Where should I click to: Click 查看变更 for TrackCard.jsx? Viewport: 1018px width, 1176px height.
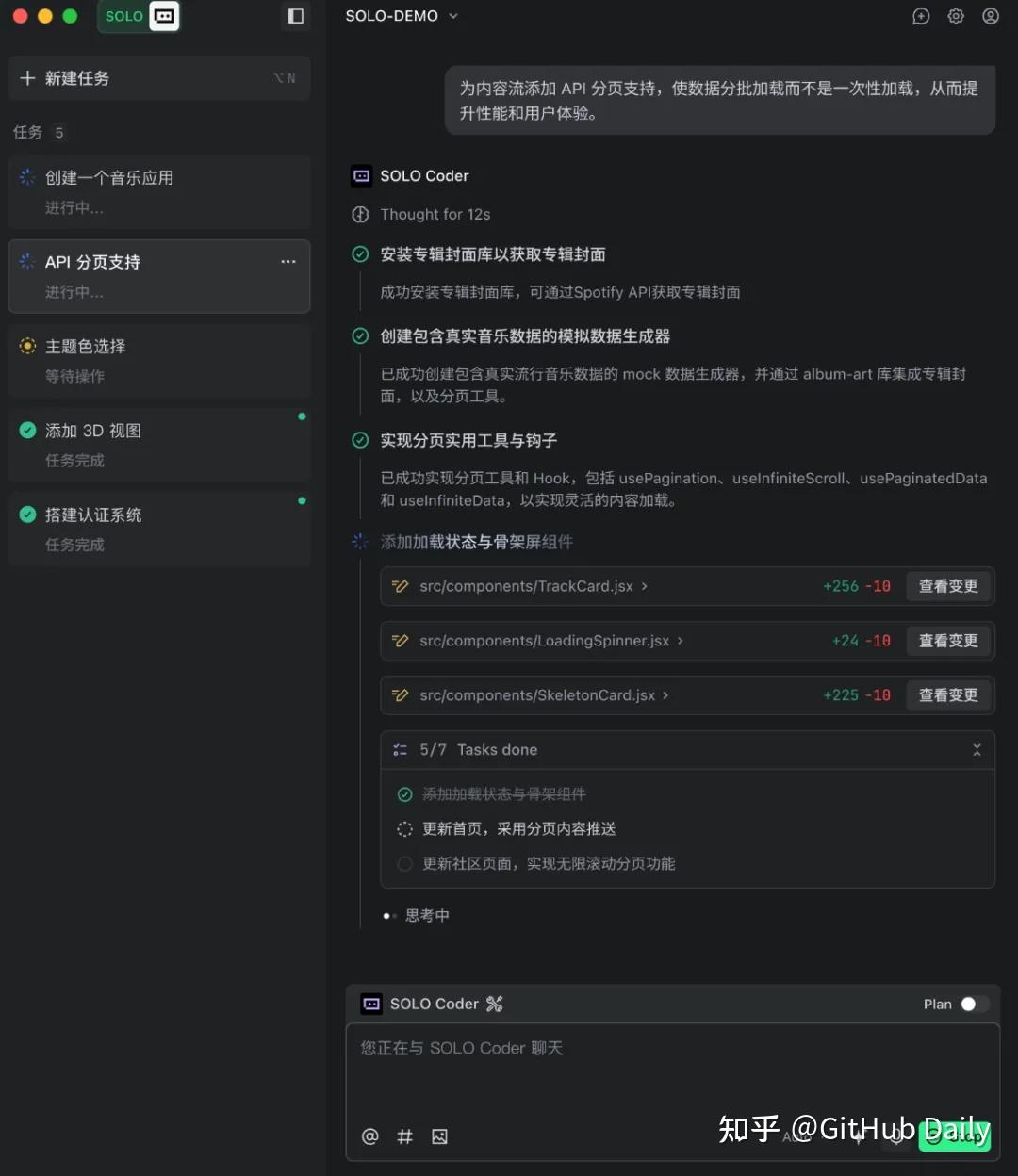click(x=948, y=586)
